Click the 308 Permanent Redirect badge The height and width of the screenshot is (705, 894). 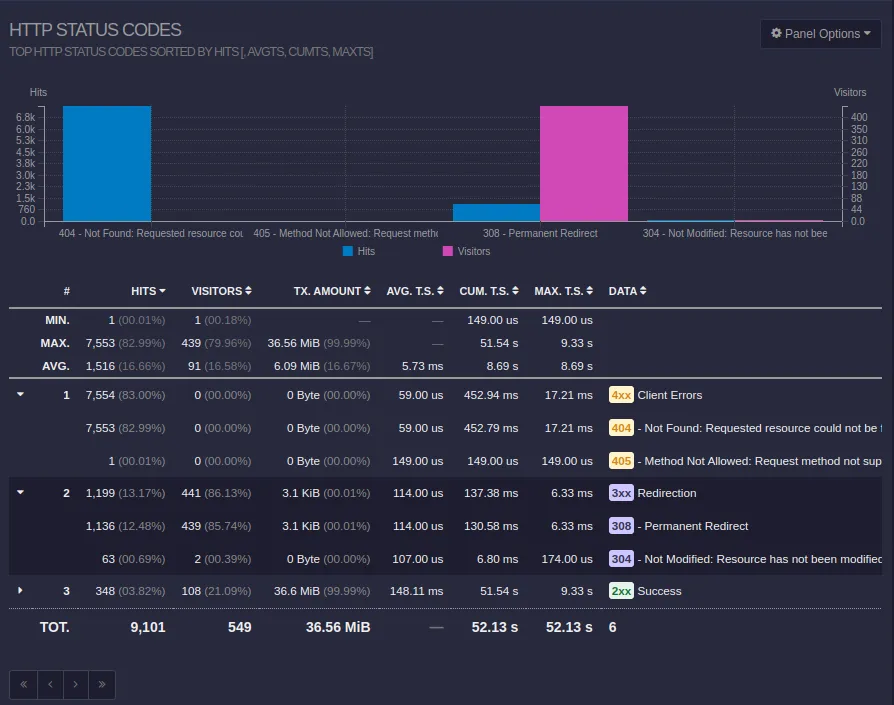[619, 526]
